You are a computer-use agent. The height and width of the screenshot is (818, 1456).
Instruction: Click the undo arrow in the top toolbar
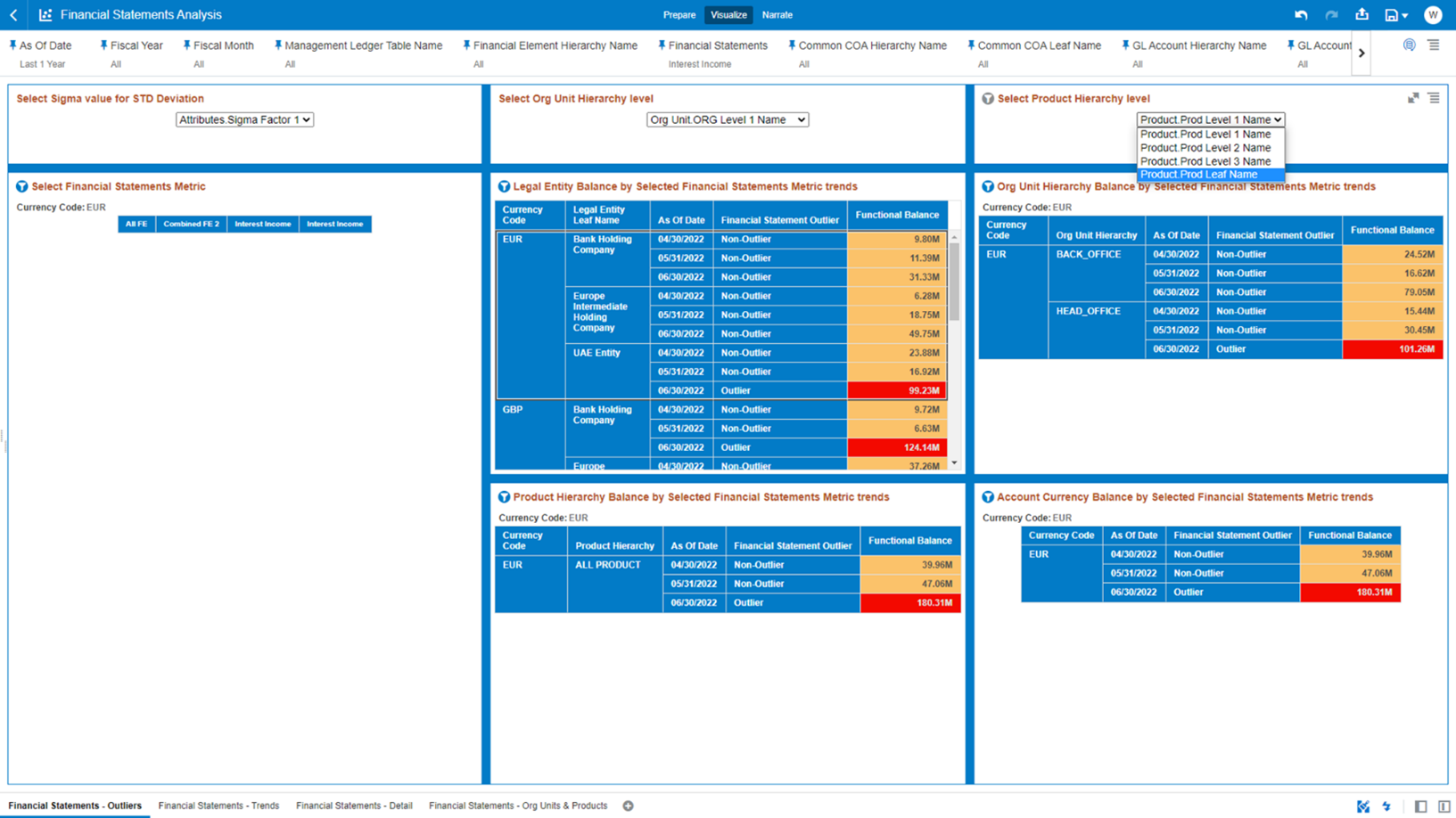tap(1301, 14)
